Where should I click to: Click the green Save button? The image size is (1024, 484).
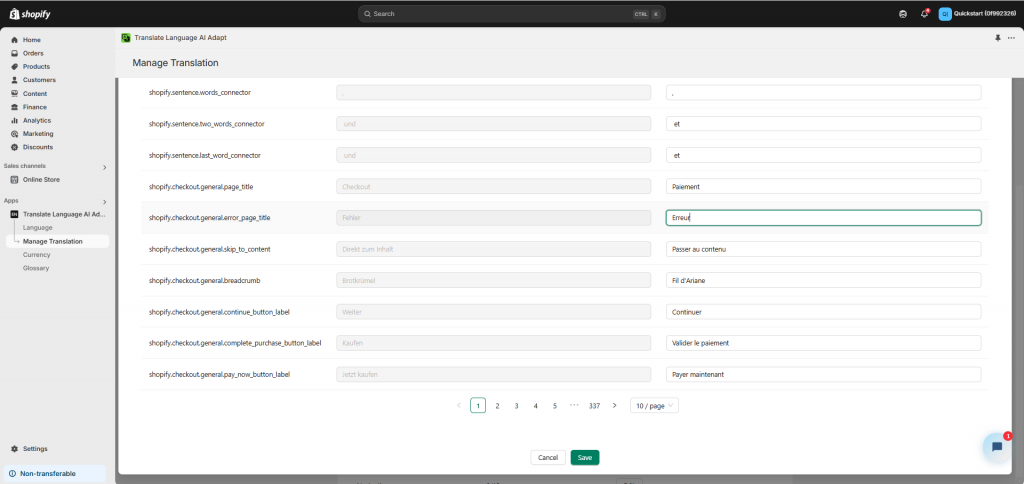585,457
